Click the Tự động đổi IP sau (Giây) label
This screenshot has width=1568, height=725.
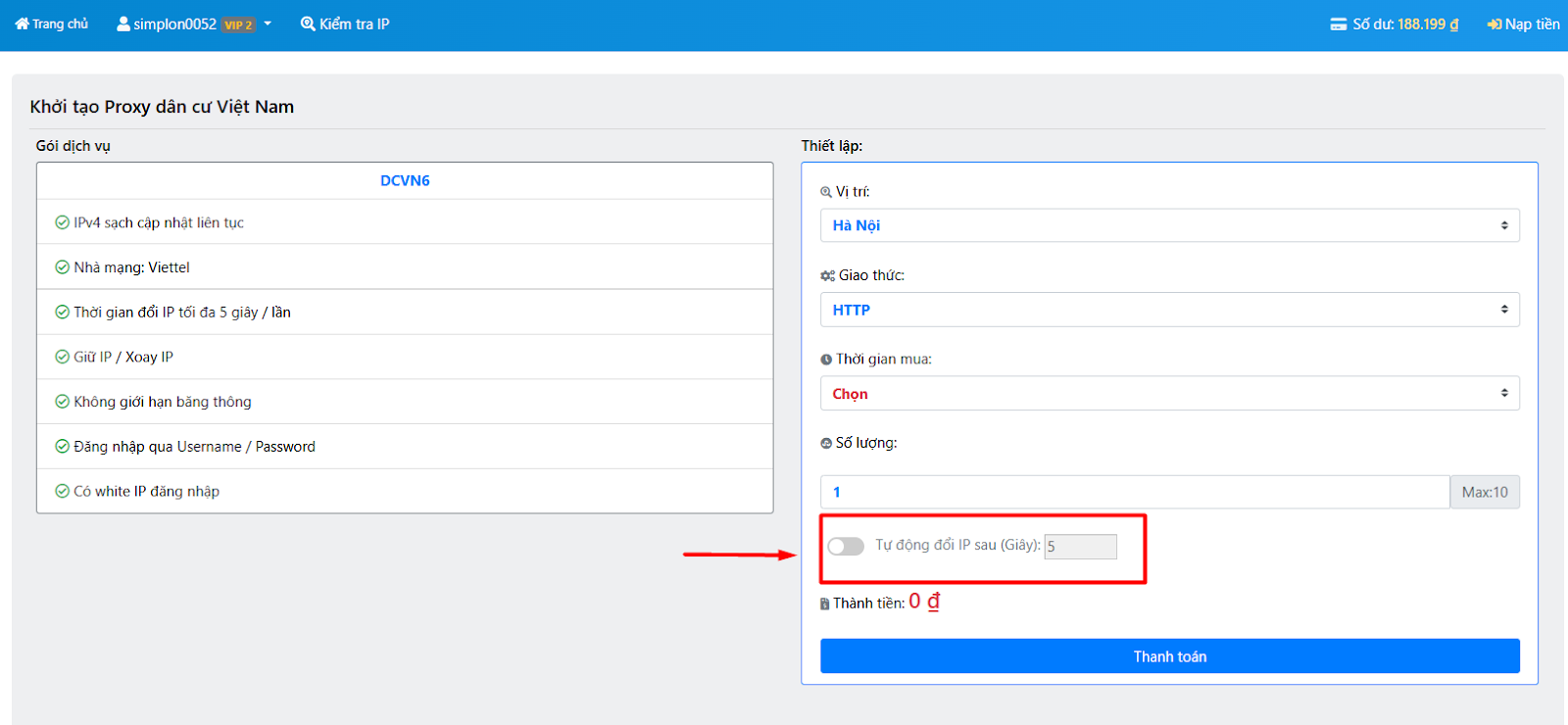click(x=957, y=545)
